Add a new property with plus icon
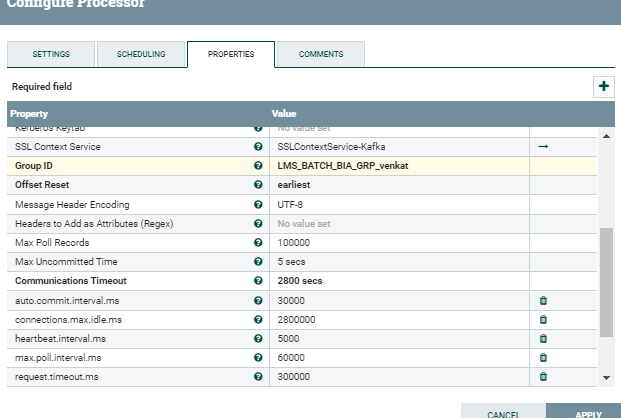 (x=604, y=86)
